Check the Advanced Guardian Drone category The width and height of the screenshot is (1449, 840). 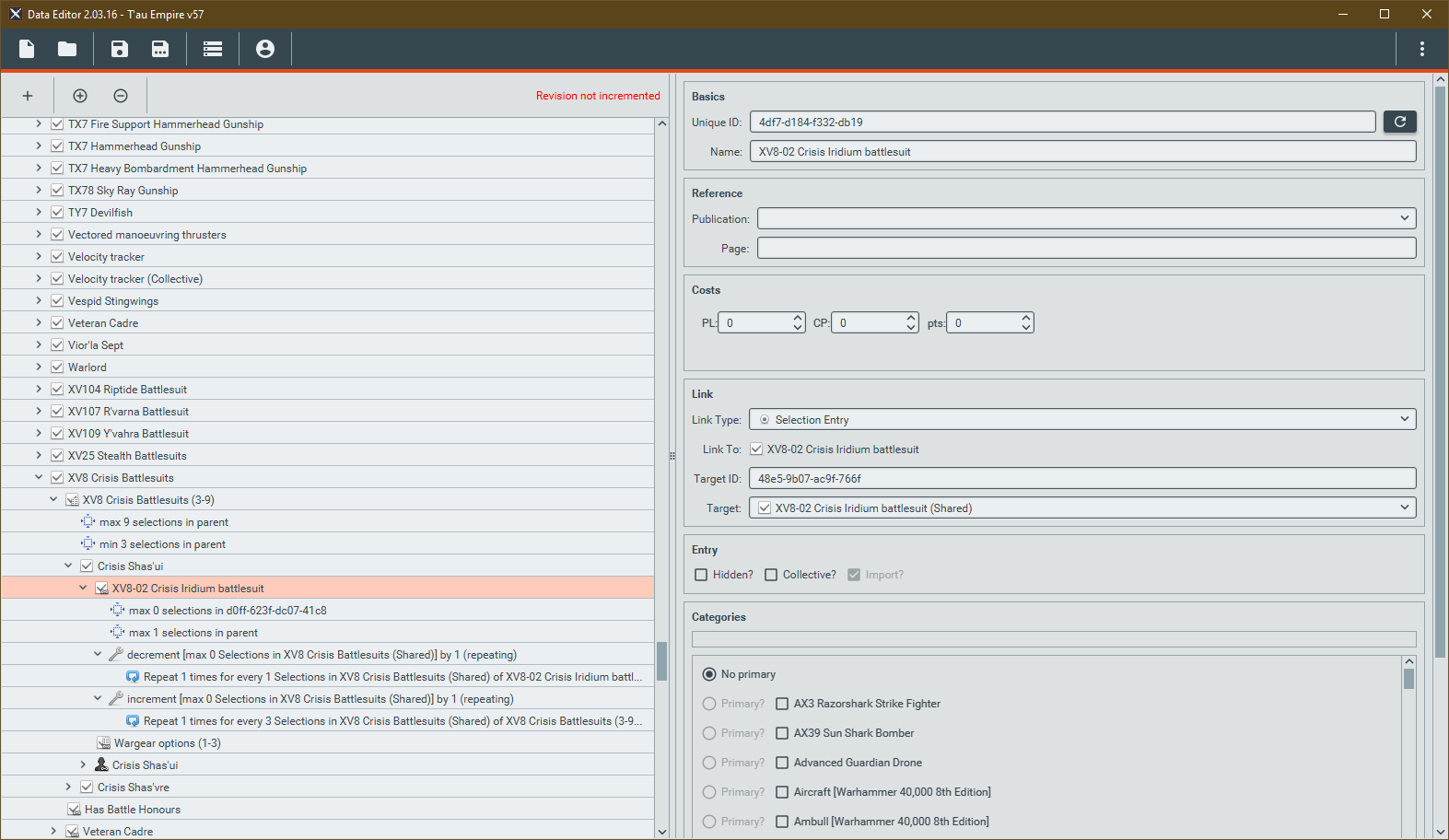782,763
